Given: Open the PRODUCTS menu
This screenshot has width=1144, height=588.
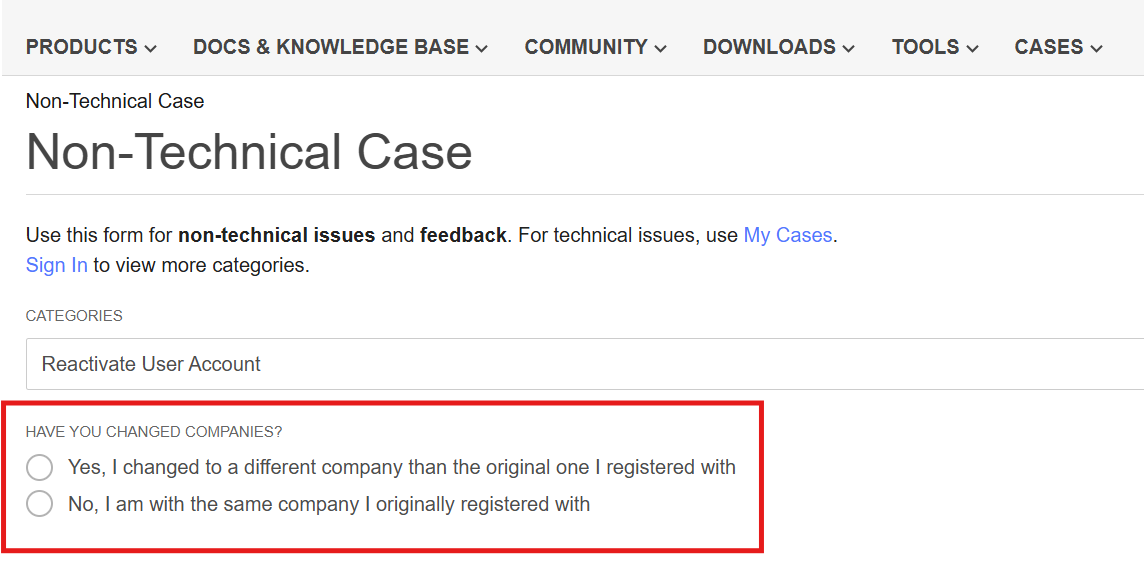Looking at the screenshot, I should pos(82,46).
